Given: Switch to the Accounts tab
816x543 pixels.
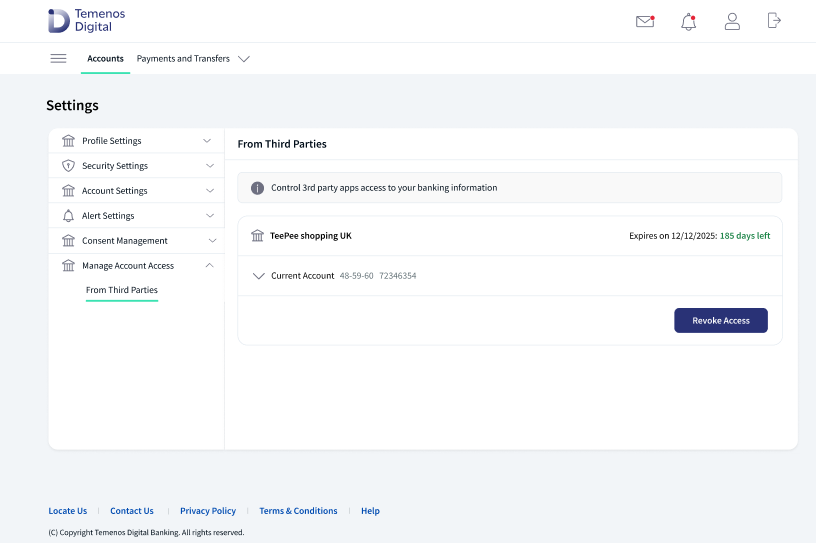Looking at the screenshot, I should point(105,58).
